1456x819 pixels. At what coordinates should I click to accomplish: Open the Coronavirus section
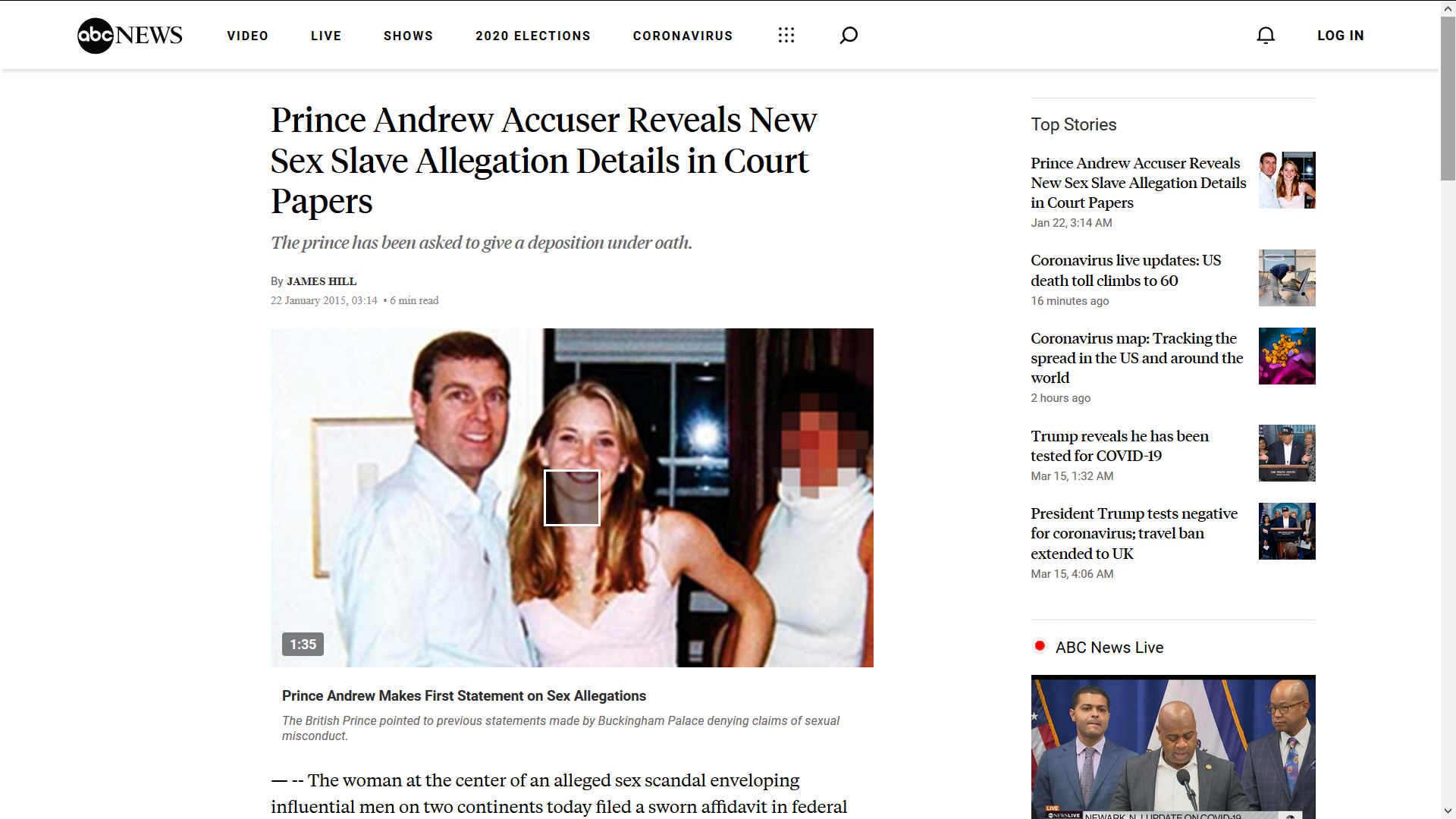pos(682,36)
